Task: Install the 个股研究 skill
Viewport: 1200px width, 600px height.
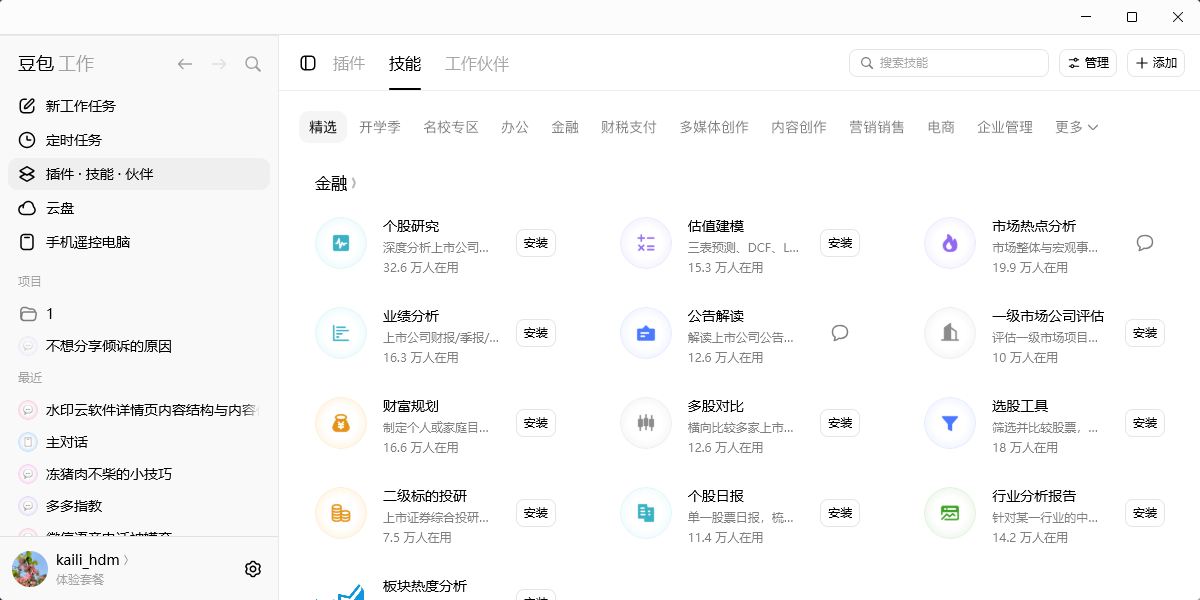Action: coord(536,243)
